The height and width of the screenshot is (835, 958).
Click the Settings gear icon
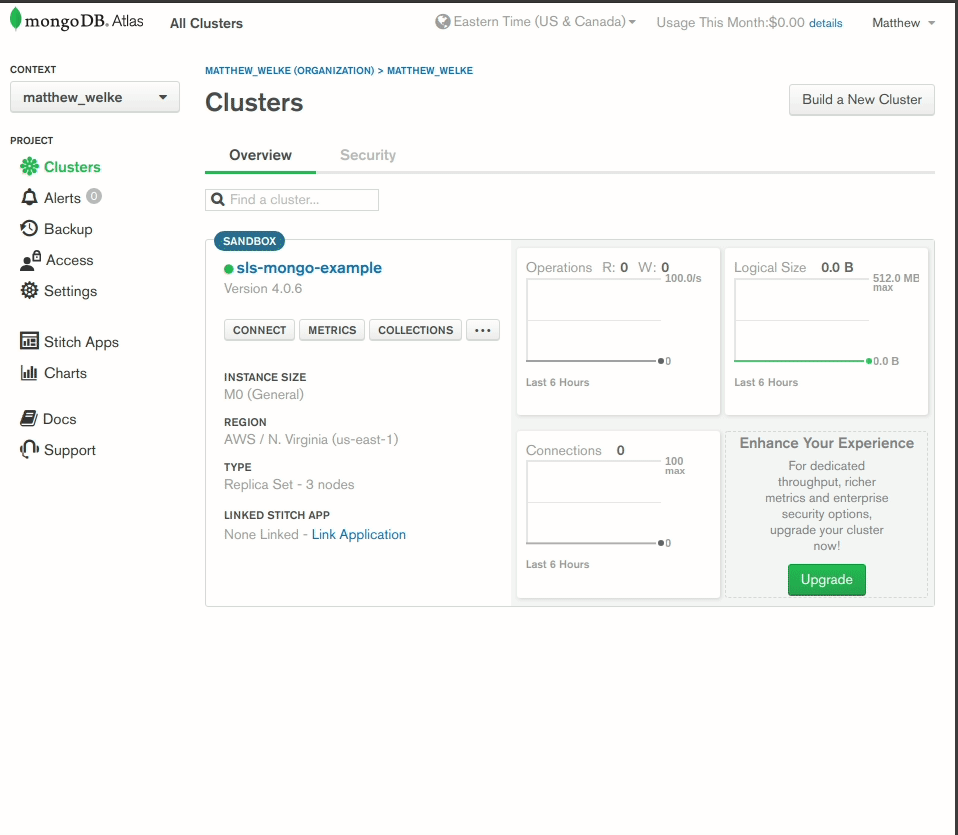(29, 290)
